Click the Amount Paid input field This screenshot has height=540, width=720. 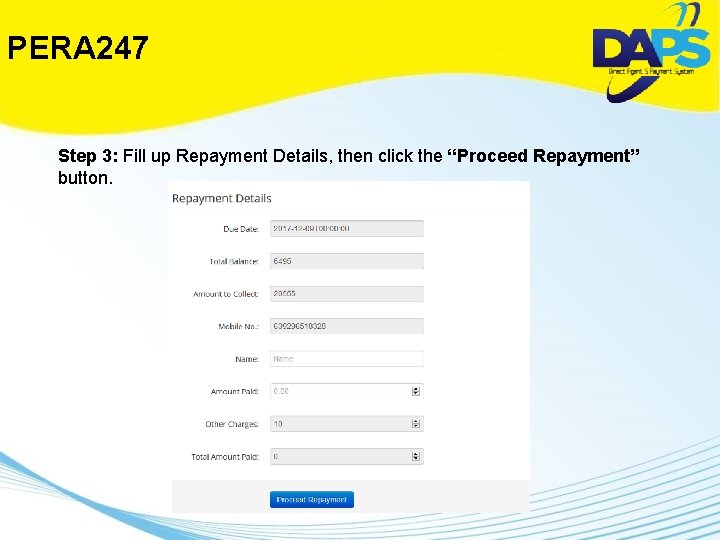point(347,391)
